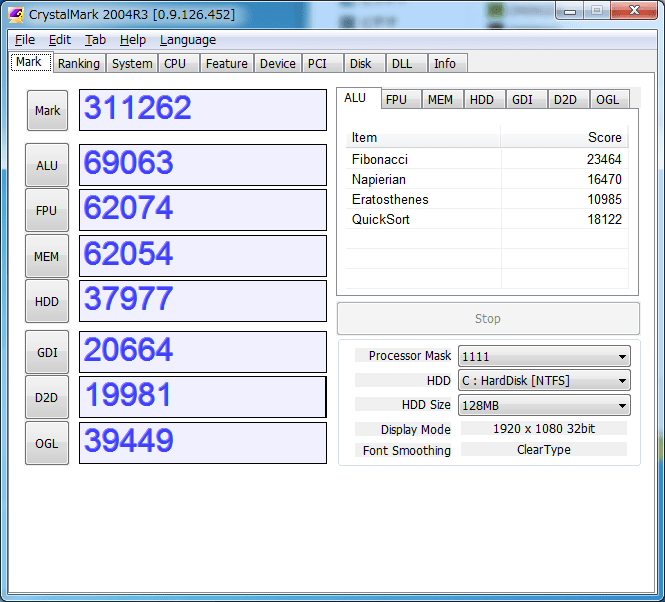Click the CrystalMark title bar app icon
Image resolution: width=665 pixels, height=602 pixels.
[16, 15]
